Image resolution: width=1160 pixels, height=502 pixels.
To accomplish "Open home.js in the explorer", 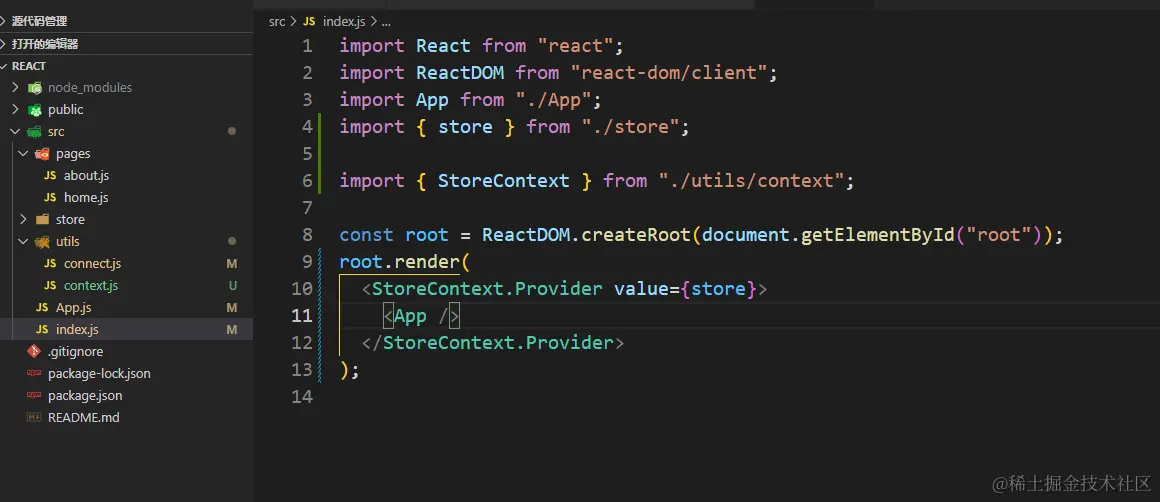I will point(86,197).
